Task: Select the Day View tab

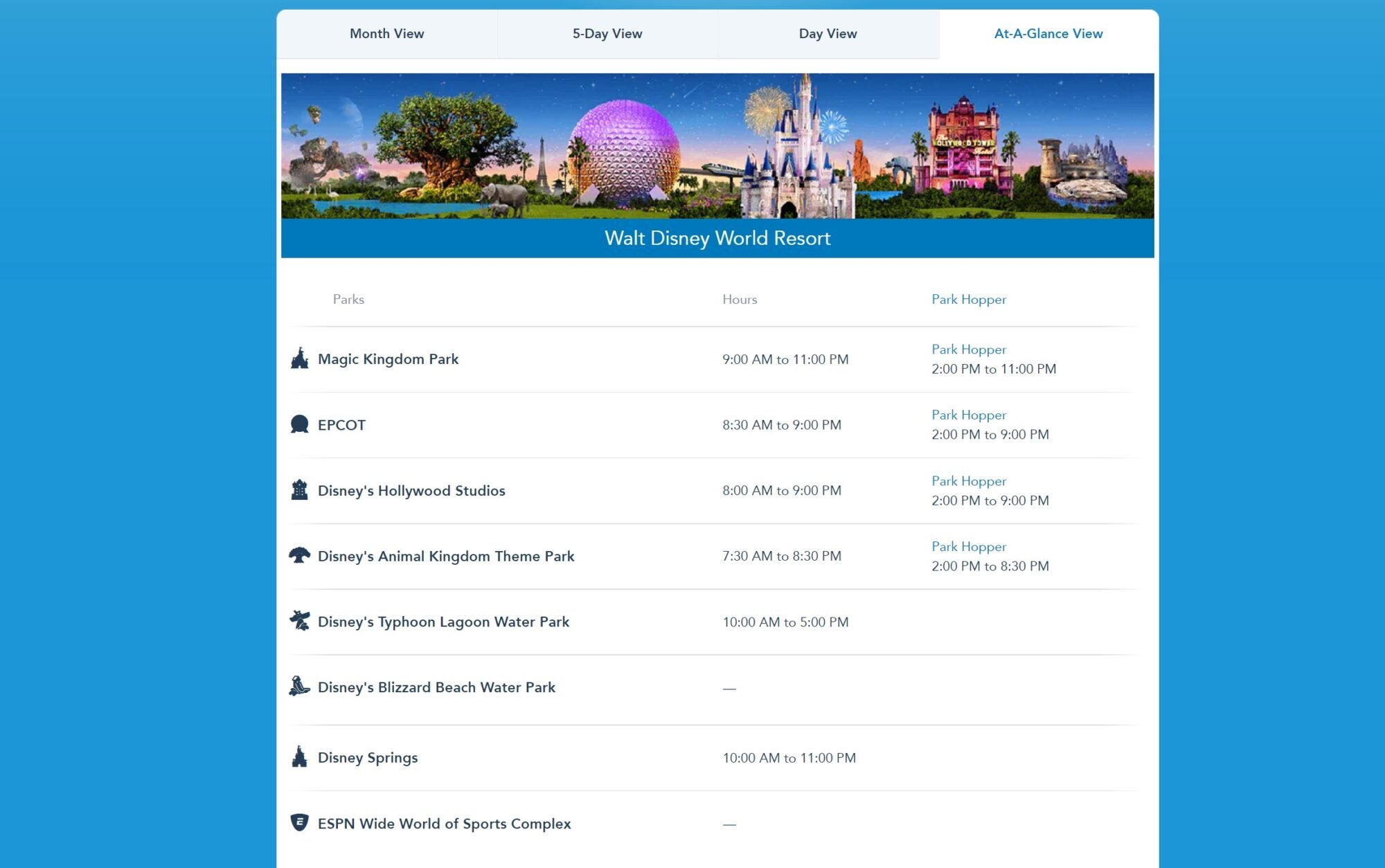Action: pos(828,34)
